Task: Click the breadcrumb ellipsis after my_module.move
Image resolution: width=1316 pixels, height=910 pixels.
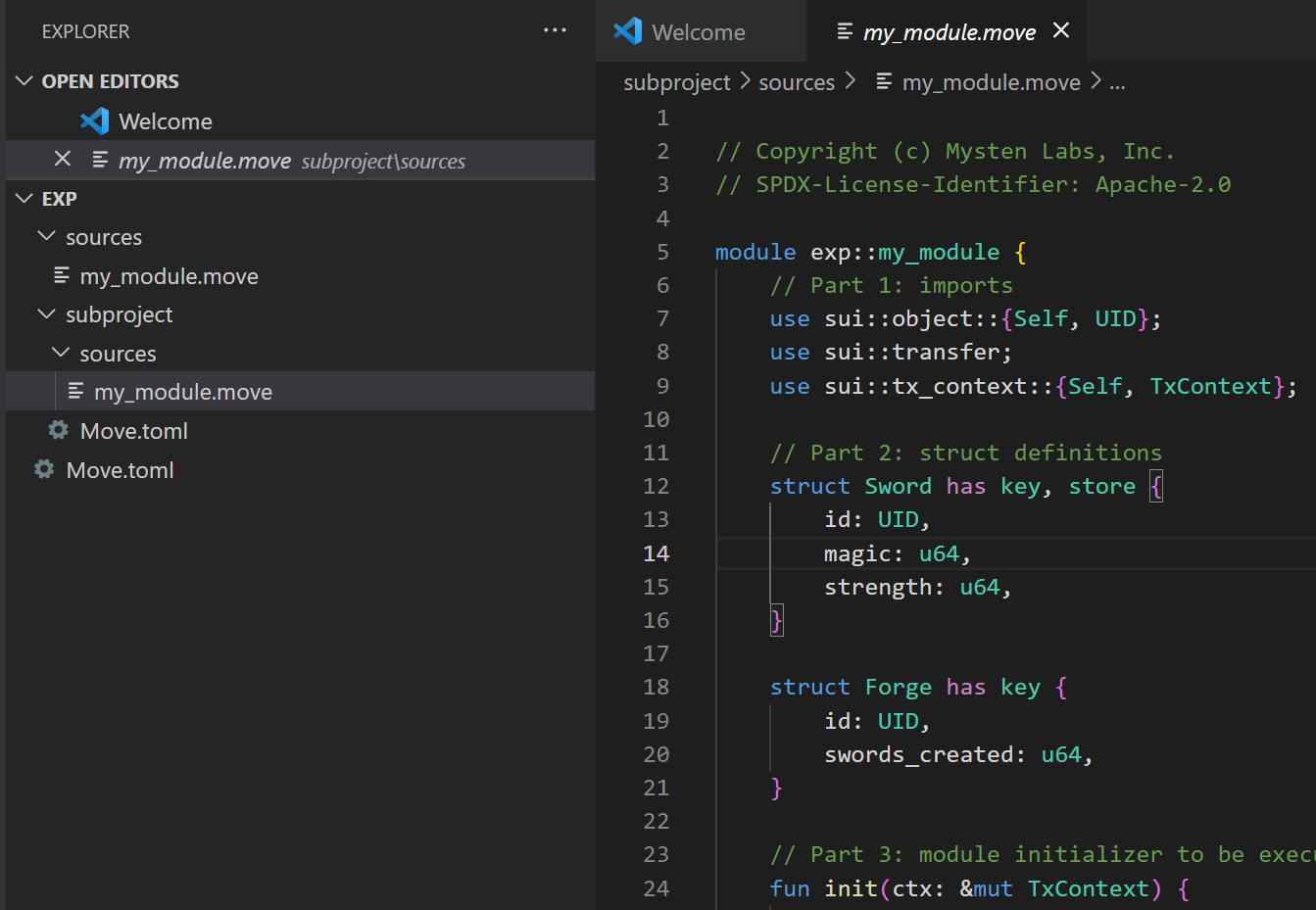Action: point(1118,82)
